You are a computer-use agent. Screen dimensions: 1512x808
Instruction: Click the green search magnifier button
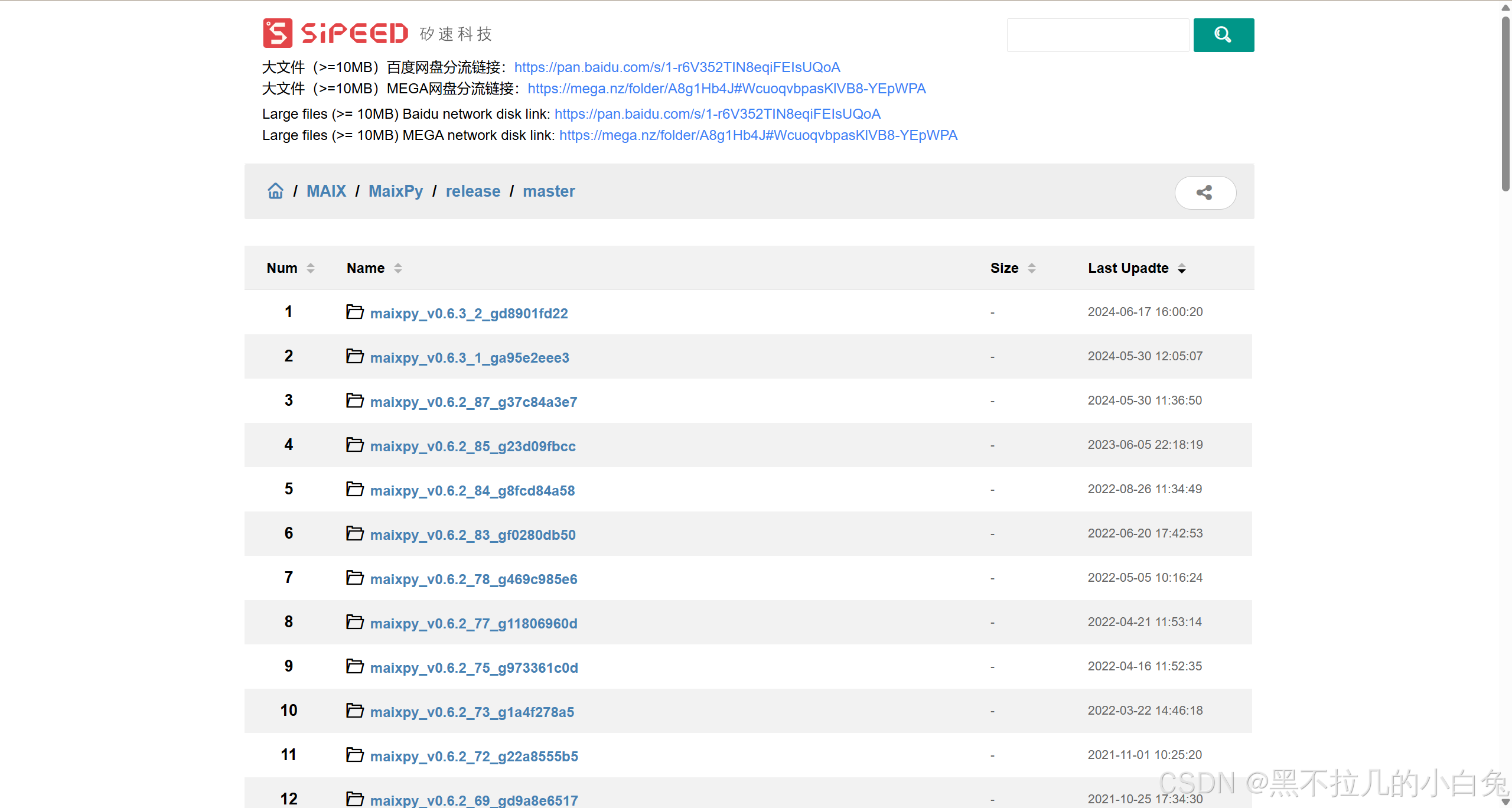[x=1223, y=35]
